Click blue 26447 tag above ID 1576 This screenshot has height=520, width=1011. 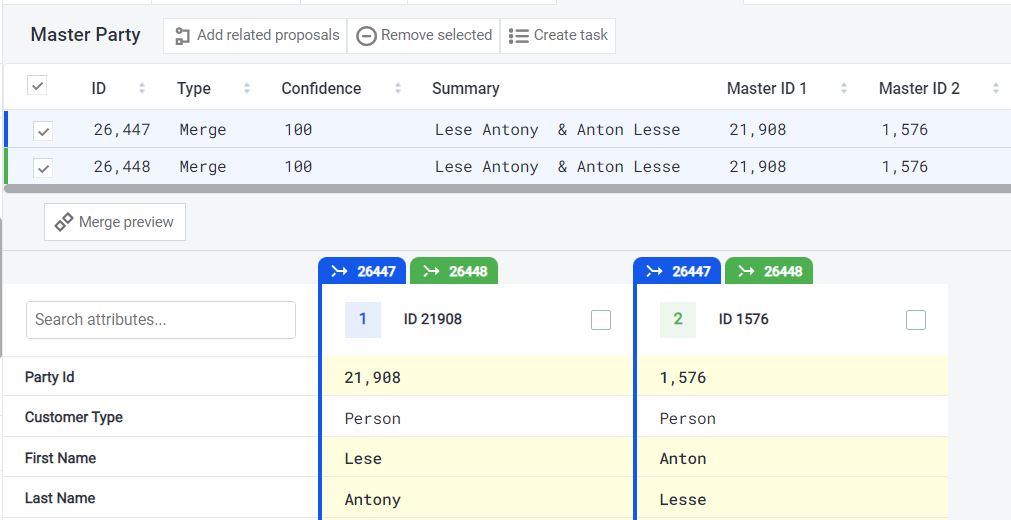[678, 271]
